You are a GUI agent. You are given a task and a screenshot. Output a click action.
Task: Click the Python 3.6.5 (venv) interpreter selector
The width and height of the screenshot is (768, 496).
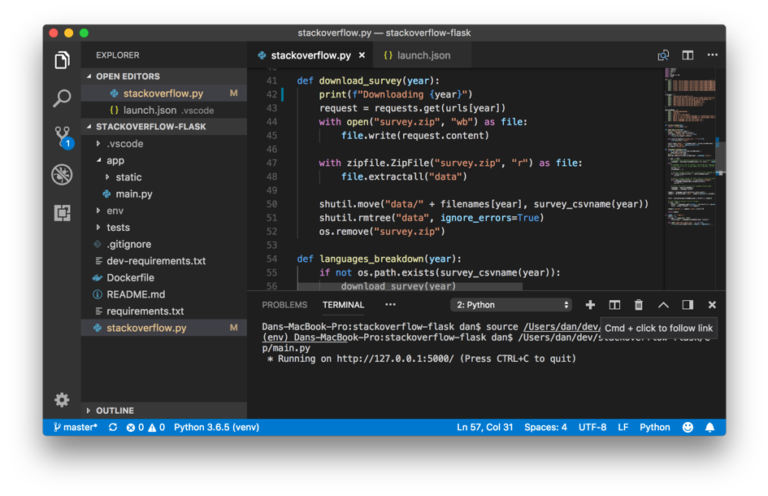215,427
